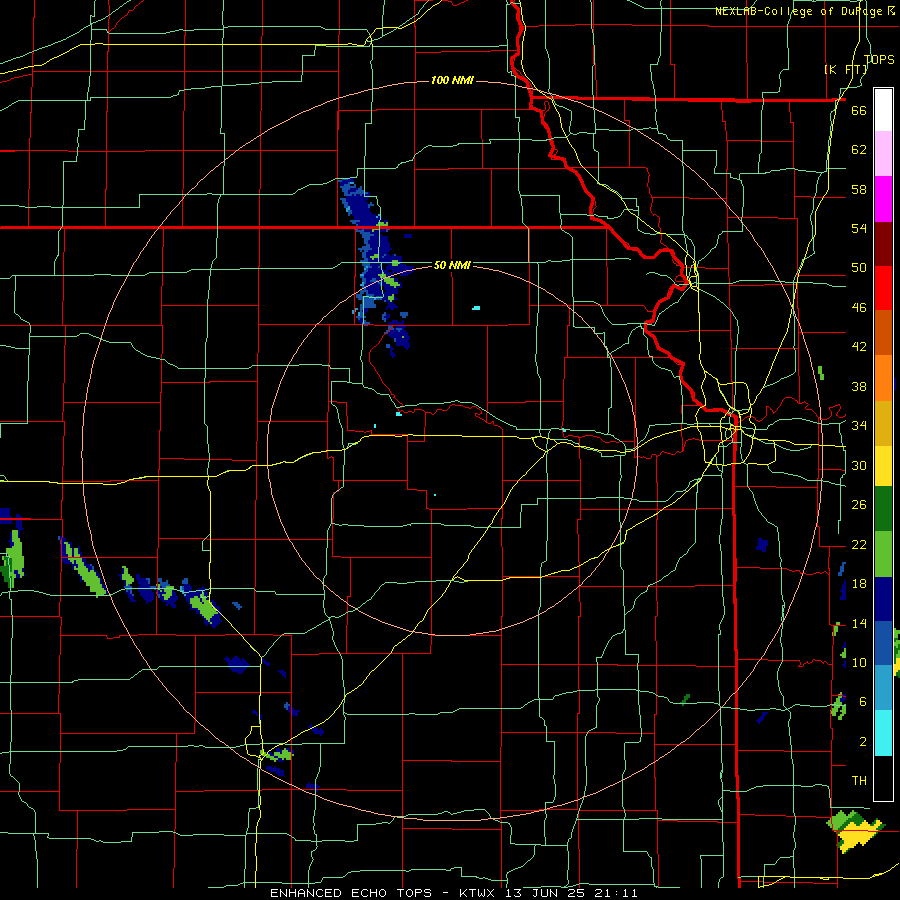900x900 pixels.
Task: Click the 50 NMI range ring label
Action: [x=452, y=265]
